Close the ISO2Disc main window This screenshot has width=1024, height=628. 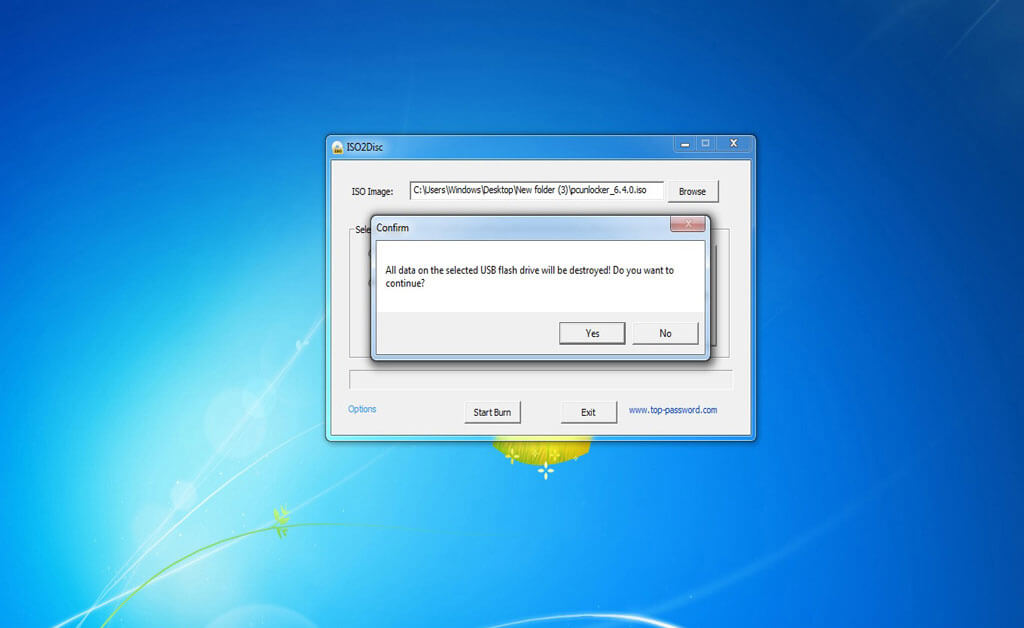(733, 144)
